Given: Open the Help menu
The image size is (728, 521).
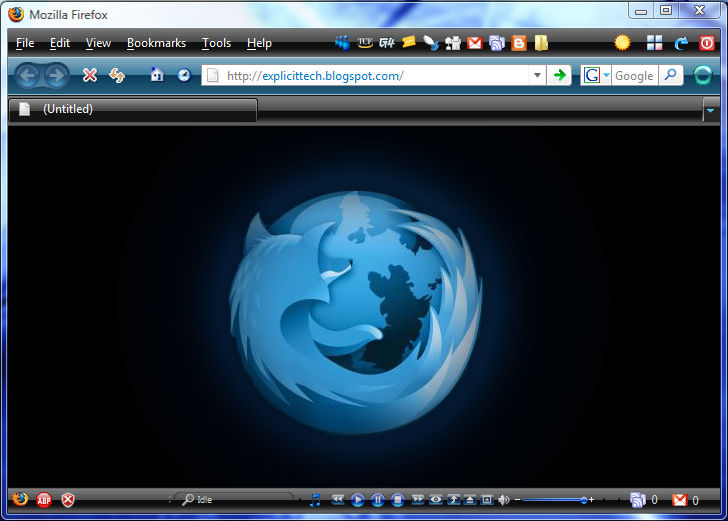Looking at the screenshot, I should point(259,43).
